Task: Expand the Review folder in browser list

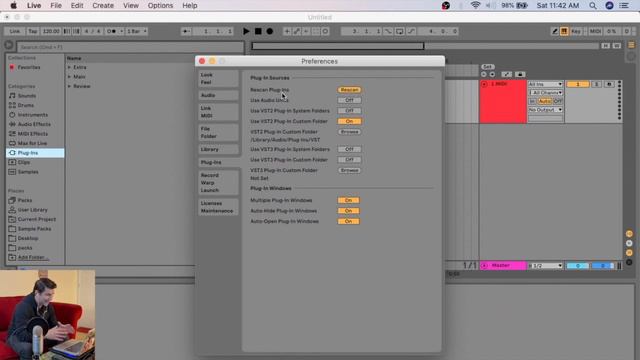Action: coord(82,86)
